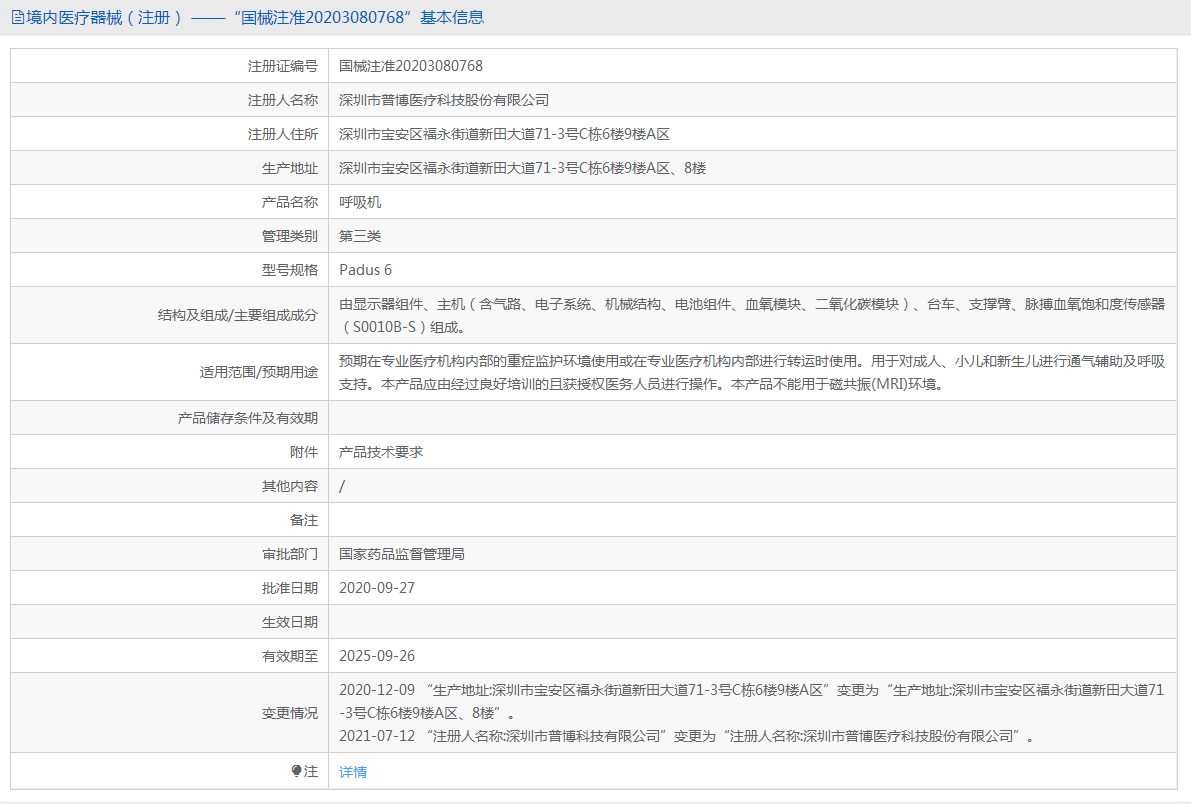Click the empty 生效日期 value cell
This screenshot has height=804, width=1191.
750,622
